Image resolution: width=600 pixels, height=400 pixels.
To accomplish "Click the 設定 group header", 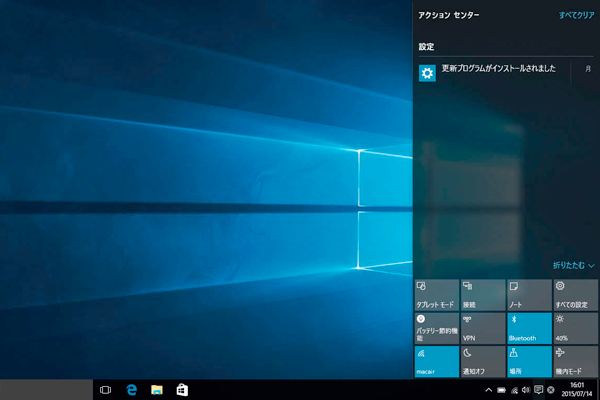I will [426, 47].
